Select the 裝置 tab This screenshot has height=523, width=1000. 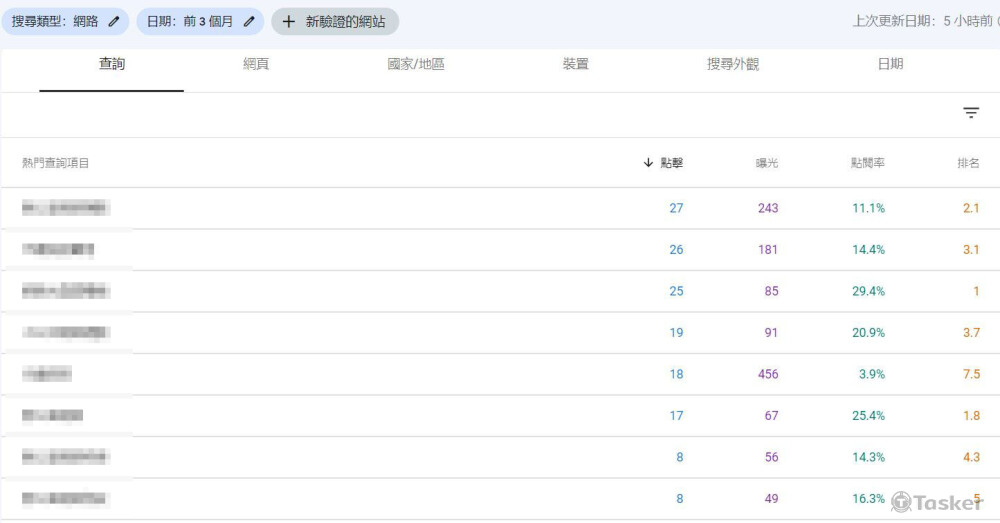(576, 64)
